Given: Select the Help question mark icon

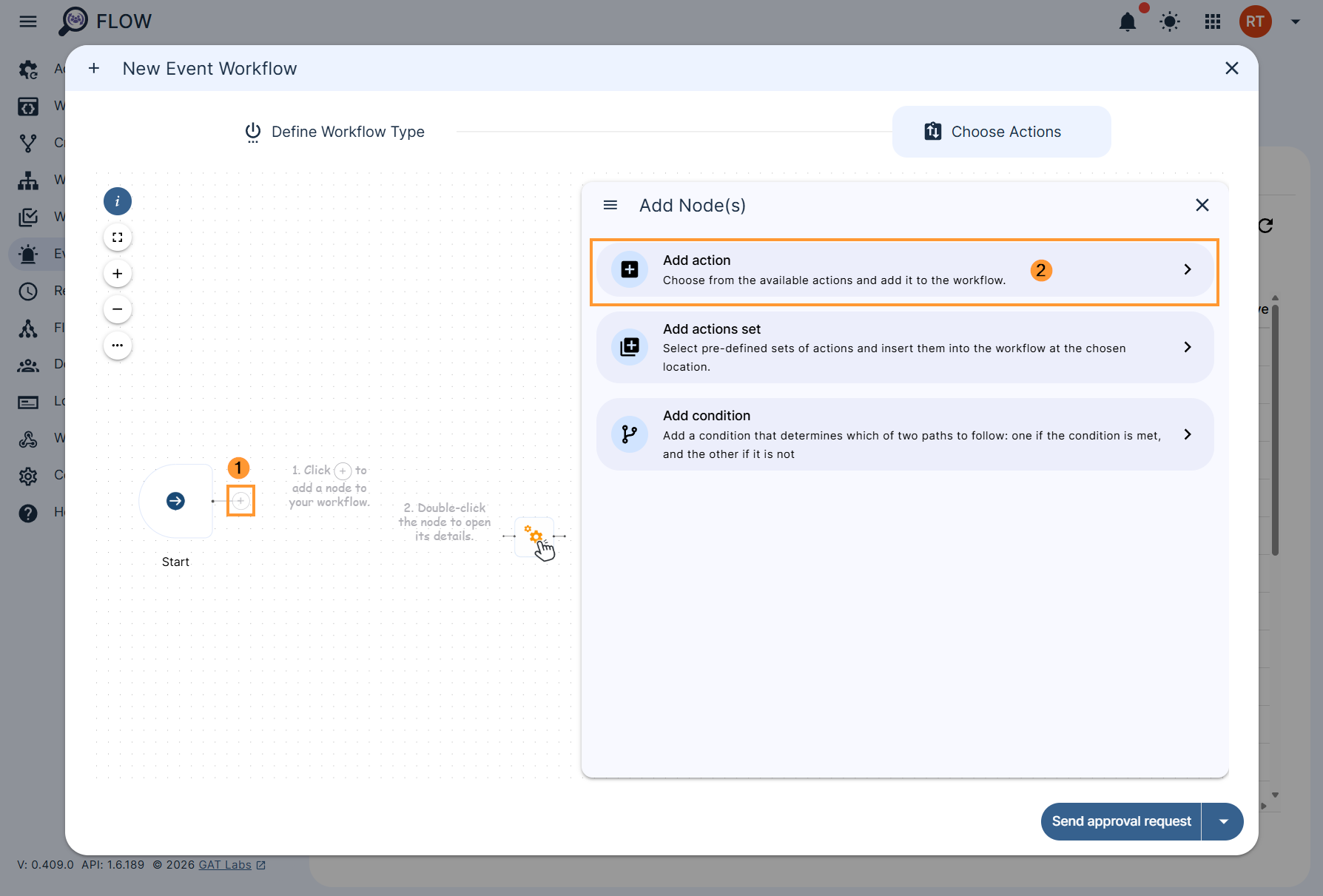Looking at the screenshot, I should coord(28,513).
